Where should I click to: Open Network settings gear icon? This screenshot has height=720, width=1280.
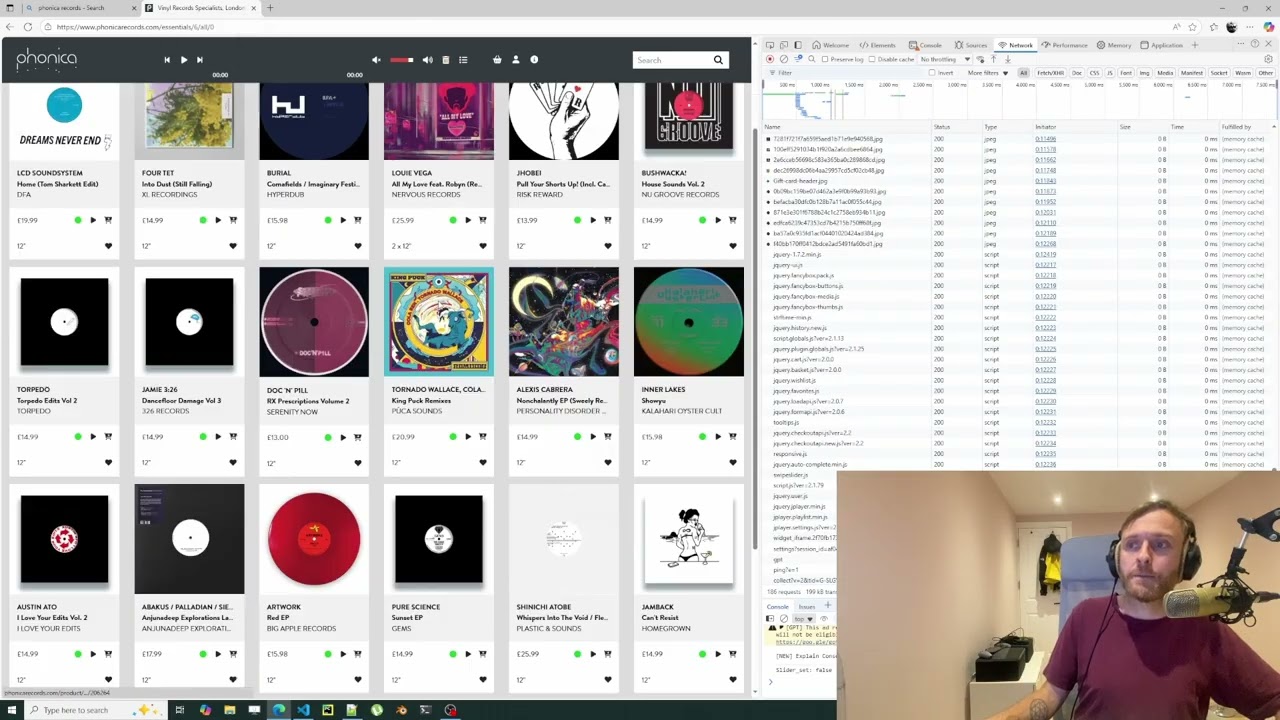[x=1269, y=59]
